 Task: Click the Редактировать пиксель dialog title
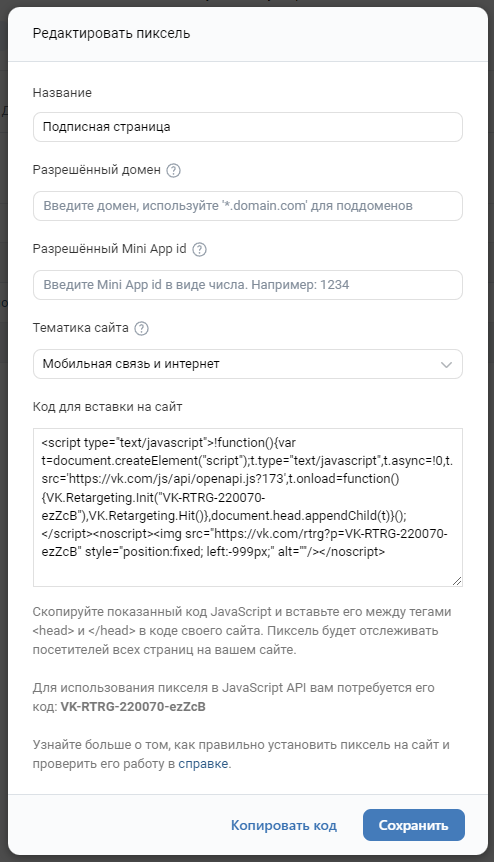[112, 34]
